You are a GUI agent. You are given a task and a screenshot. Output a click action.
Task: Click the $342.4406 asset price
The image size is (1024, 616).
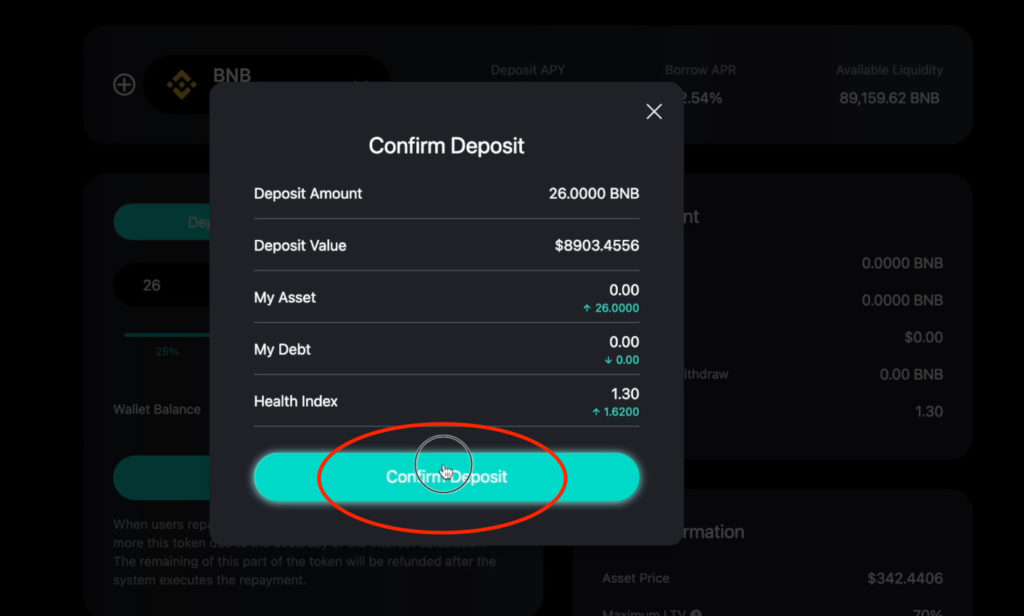pyautogui.click(x=905, y=578)
